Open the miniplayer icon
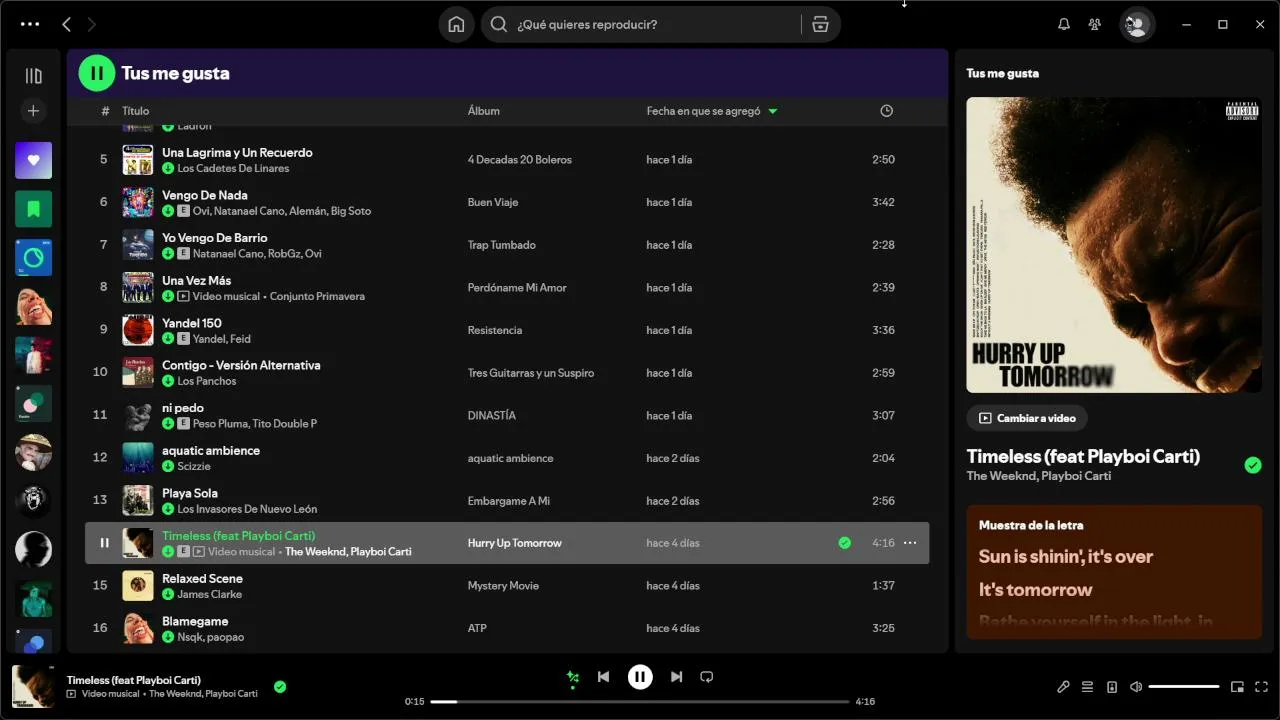The width and height of the screenshot is (1280, 720). pyautogui.click(x=1237, y=687)
